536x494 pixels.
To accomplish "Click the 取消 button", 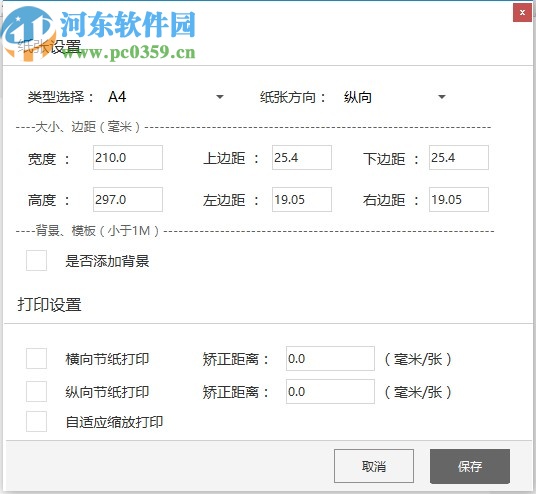I will coord(374,466).
